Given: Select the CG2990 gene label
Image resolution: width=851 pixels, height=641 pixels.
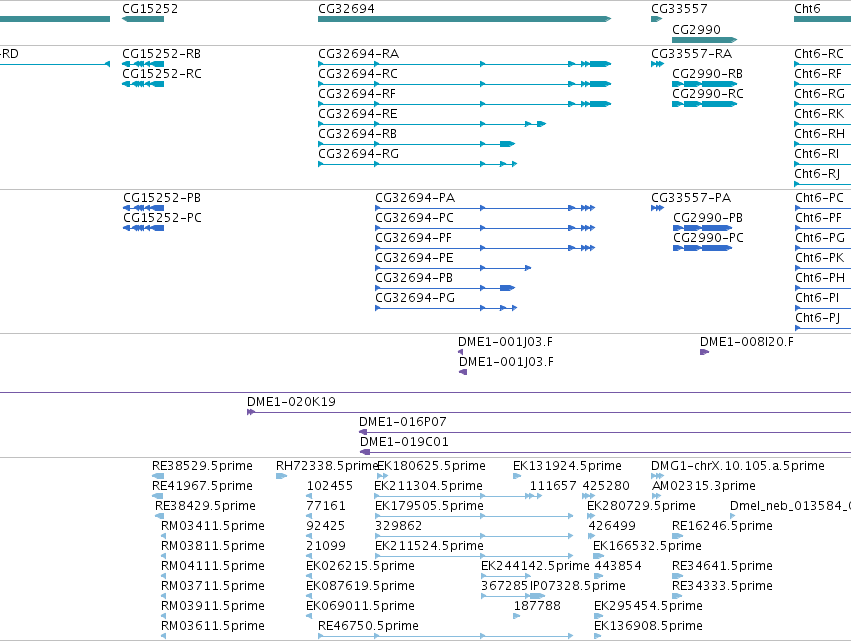Looking at the screenshot, I should pos(696,29).
